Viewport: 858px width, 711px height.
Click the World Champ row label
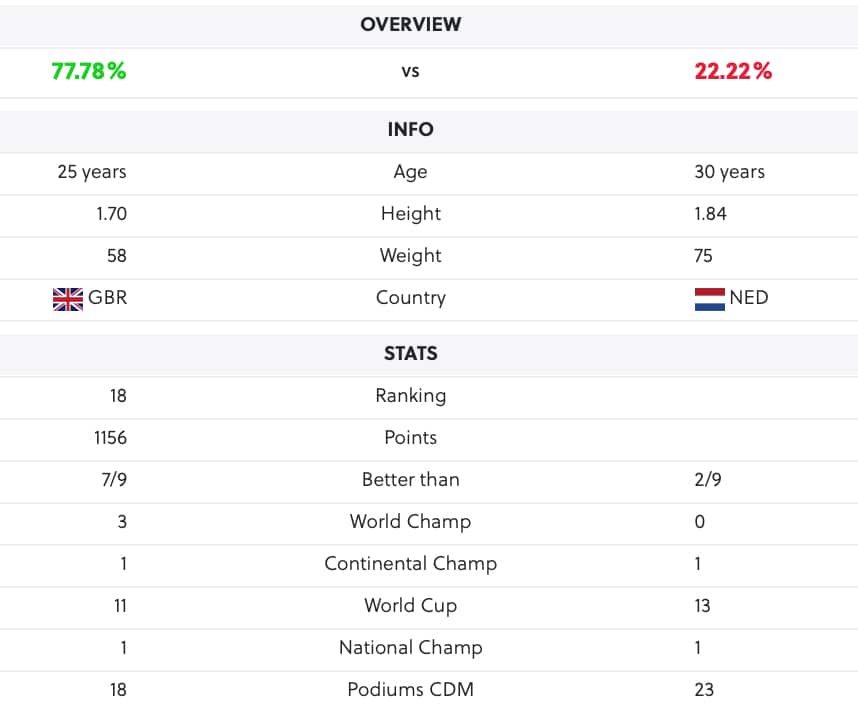tap(410, 522)
